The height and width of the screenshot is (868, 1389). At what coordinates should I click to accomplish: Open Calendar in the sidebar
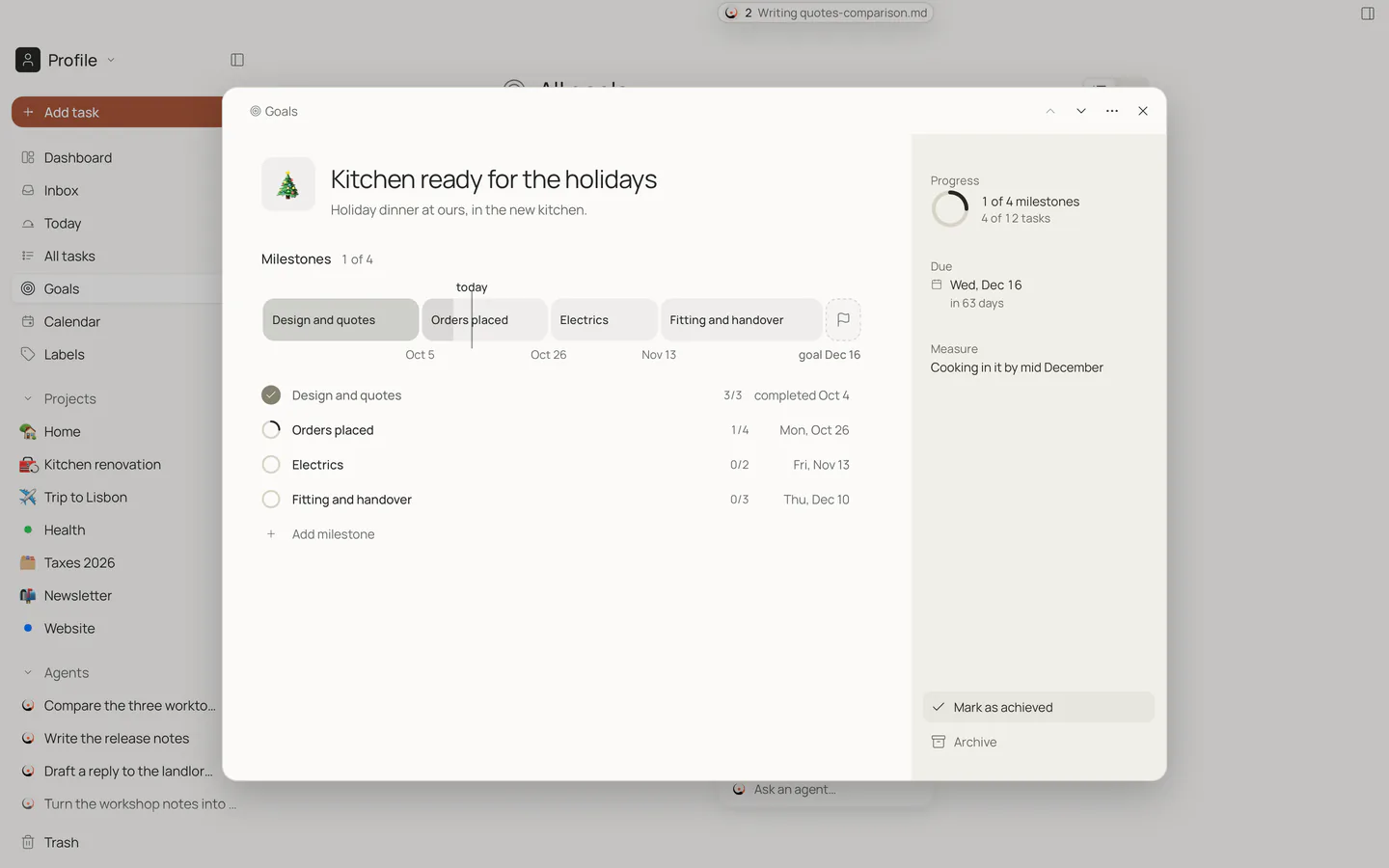click(x=117, y=321)
